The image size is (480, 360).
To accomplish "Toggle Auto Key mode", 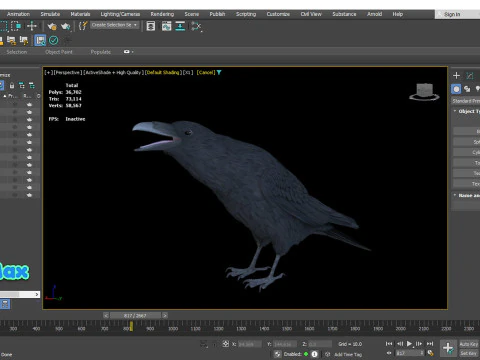I will point(469,344).
